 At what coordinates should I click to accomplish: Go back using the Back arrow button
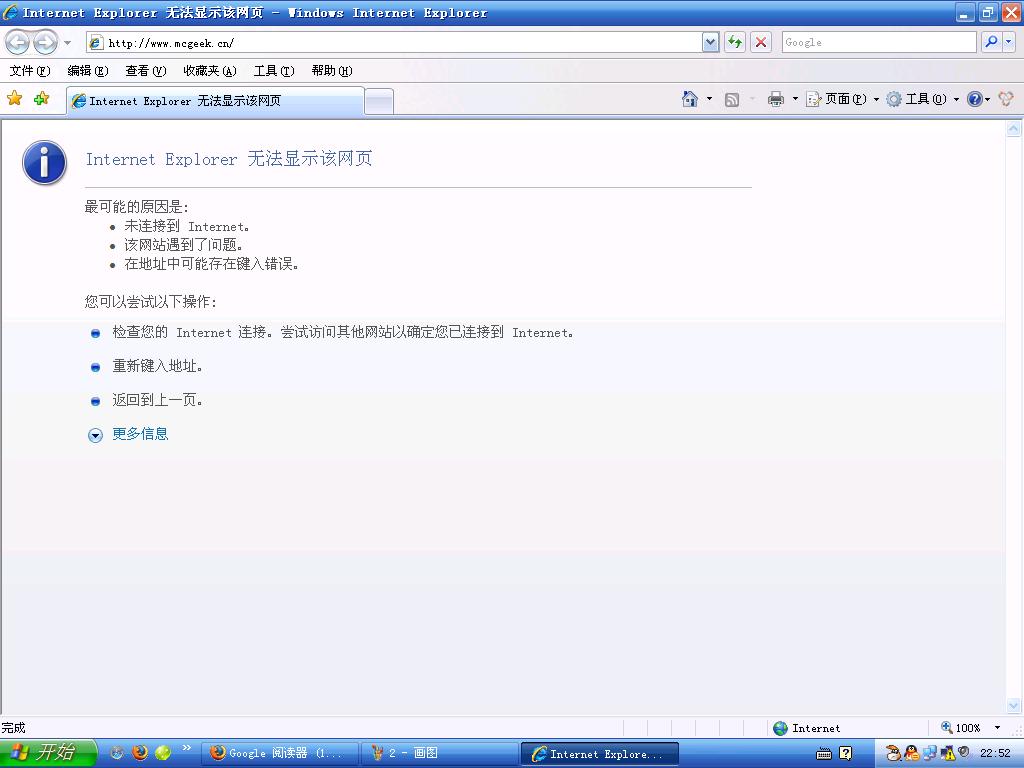coord(18,43)
